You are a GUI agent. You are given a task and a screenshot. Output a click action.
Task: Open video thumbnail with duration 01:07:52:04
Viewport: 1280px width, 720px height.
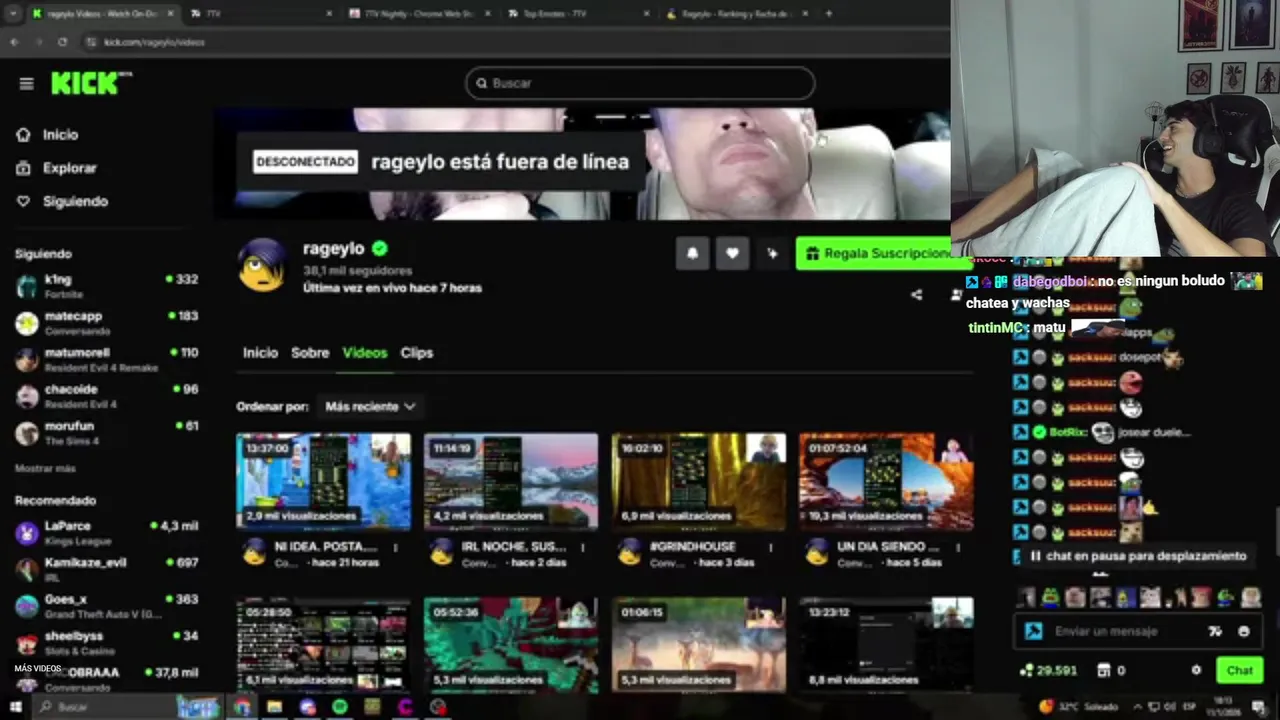(886, 481)
